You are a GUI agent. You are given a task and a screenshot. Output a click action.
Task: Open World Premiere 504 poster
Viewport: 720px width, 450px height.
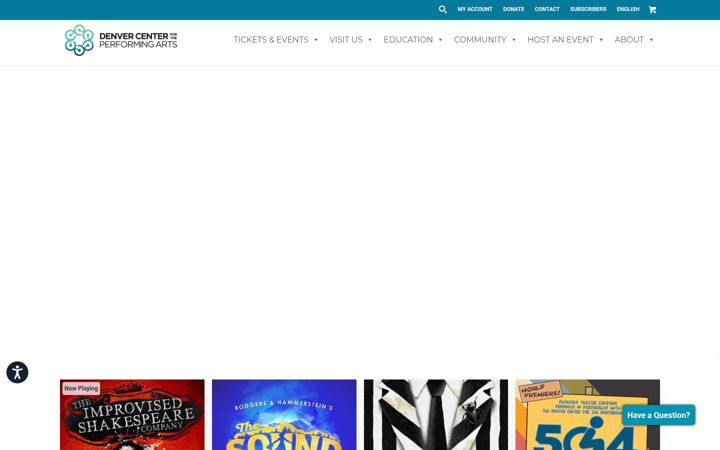click(x=588, y=415)
